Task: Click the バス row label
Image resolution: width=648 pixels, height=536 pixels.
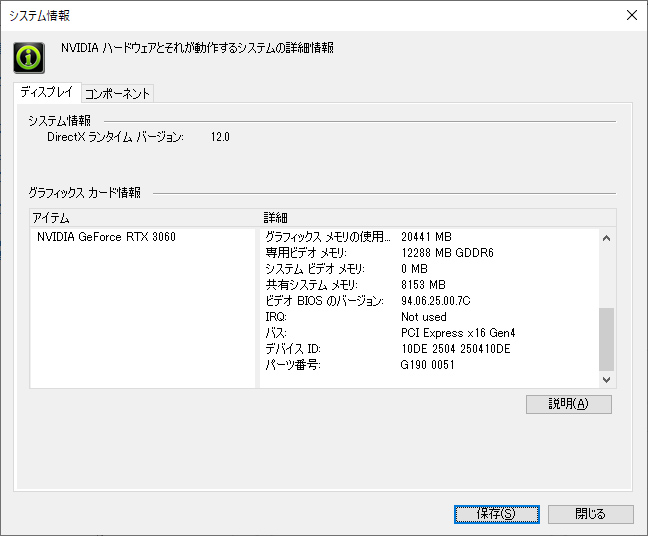Action: [x=276, y=333]
